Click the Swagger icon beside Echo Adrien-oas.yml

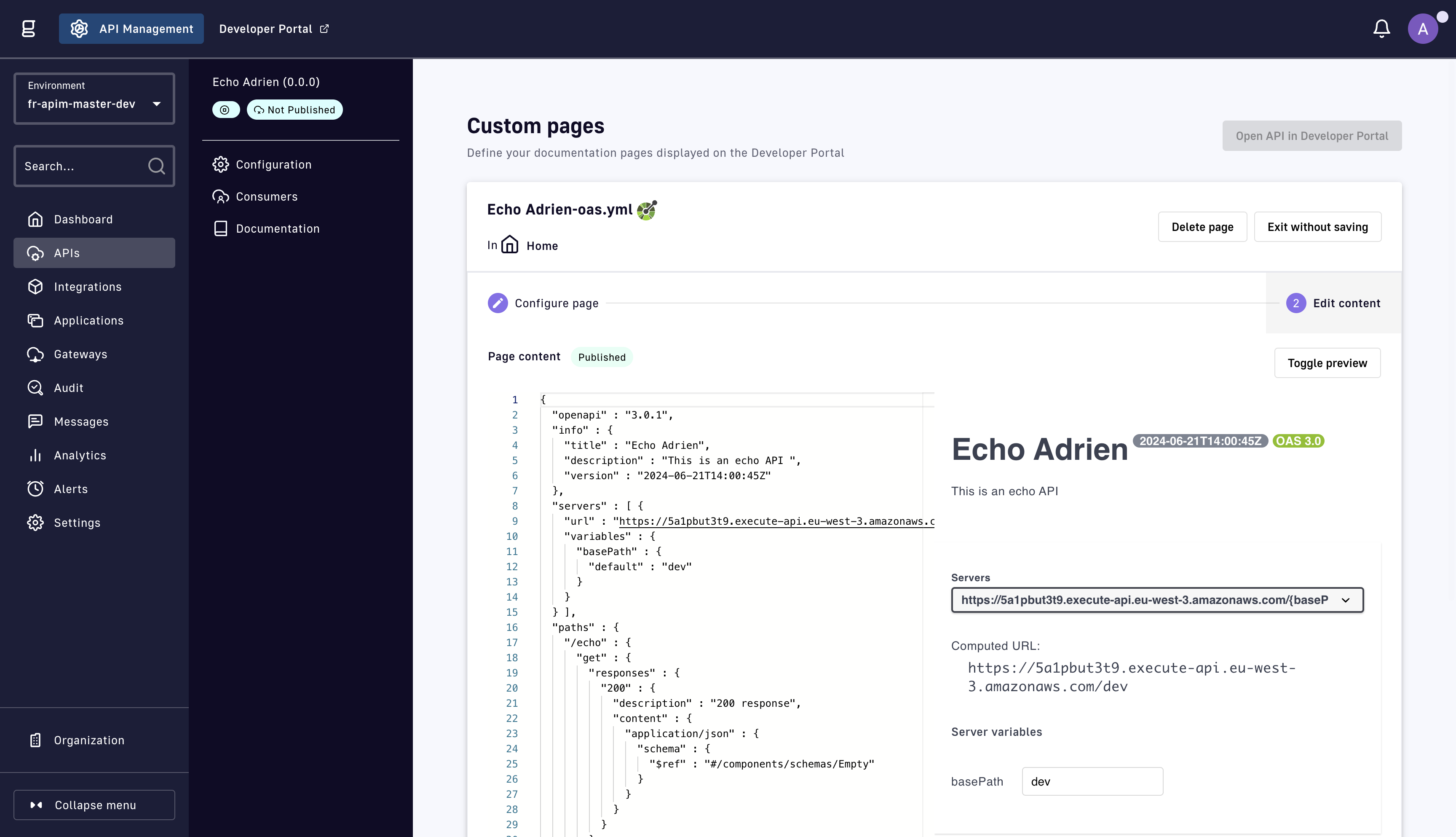(x=647, y=210)
